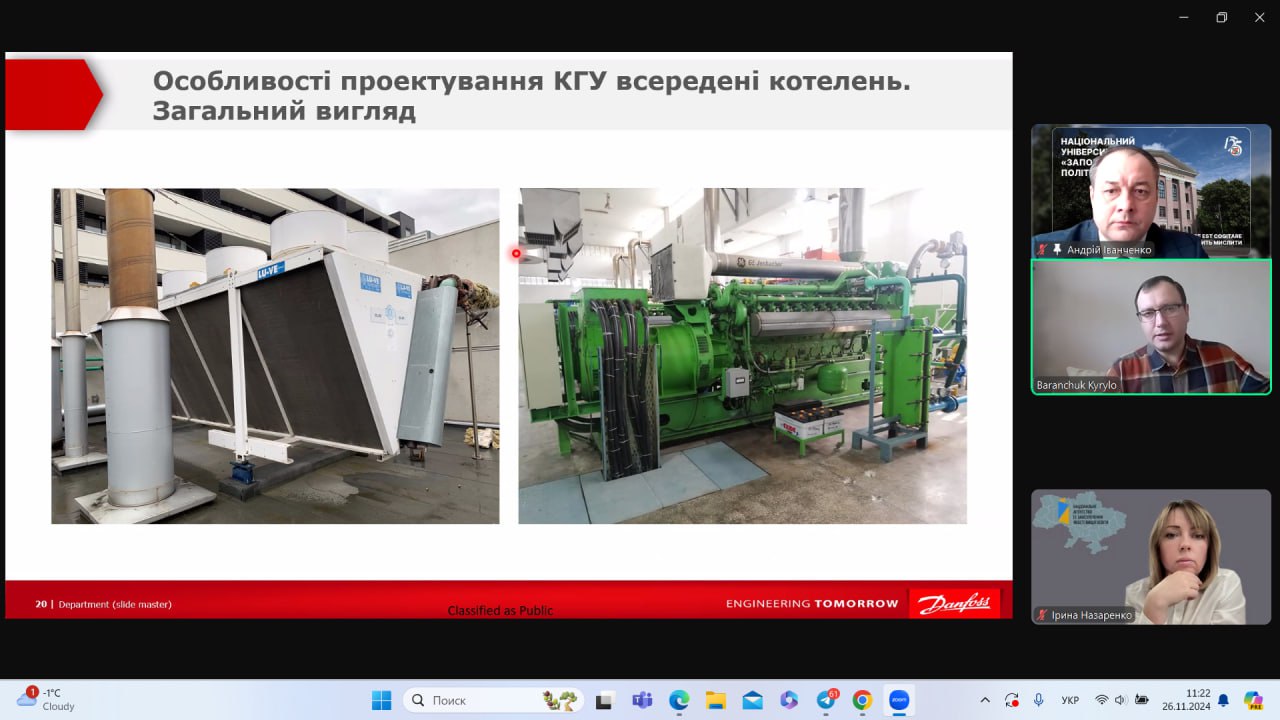
Task: Open Microsoft Copilot taskbar icon
Action: click(789, 700)
